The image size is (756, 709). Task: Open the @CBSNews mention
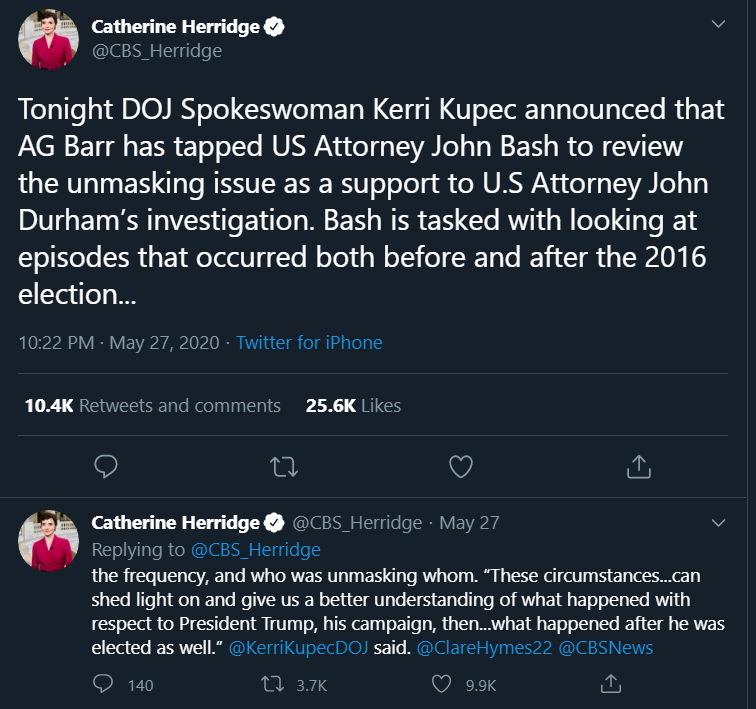pos(605,647)
